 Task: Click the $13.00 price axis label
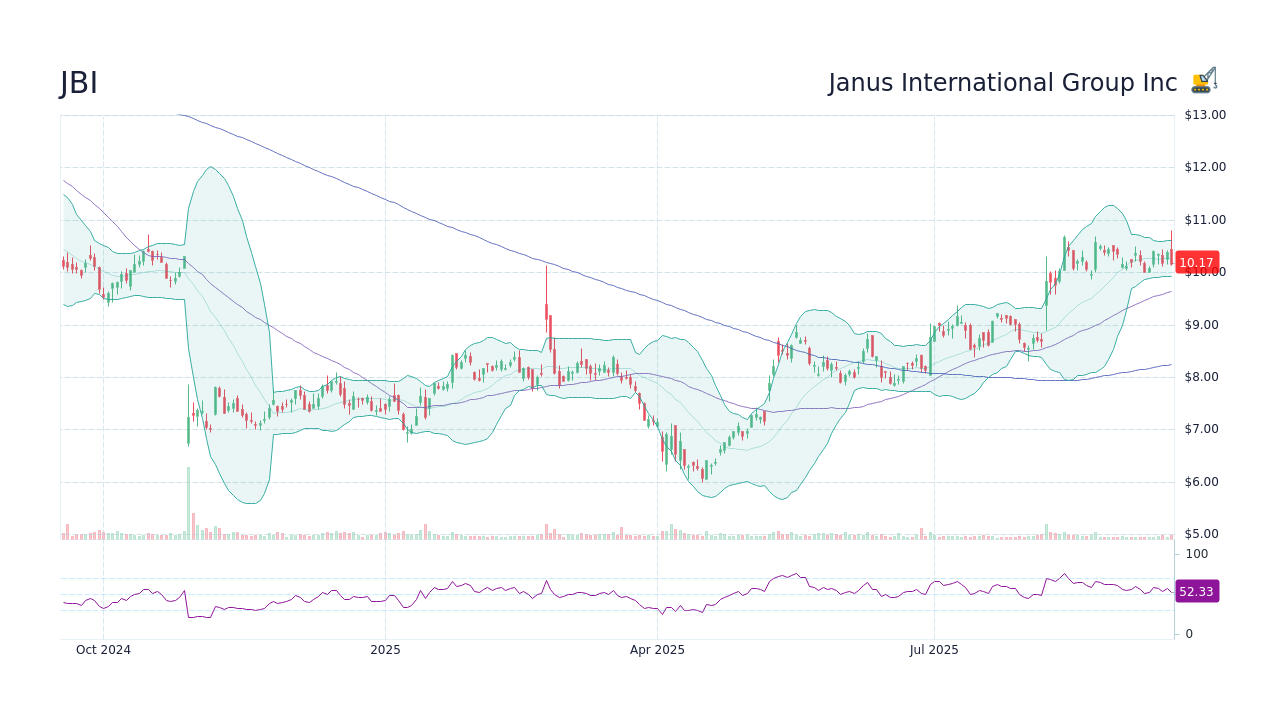coord(1203,114)
